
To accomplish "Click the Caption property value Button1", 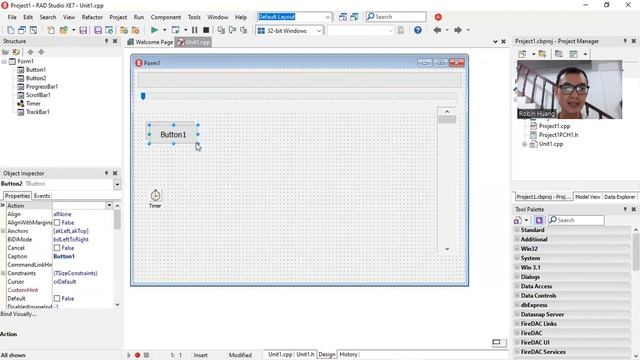I will tap(64, 256).
